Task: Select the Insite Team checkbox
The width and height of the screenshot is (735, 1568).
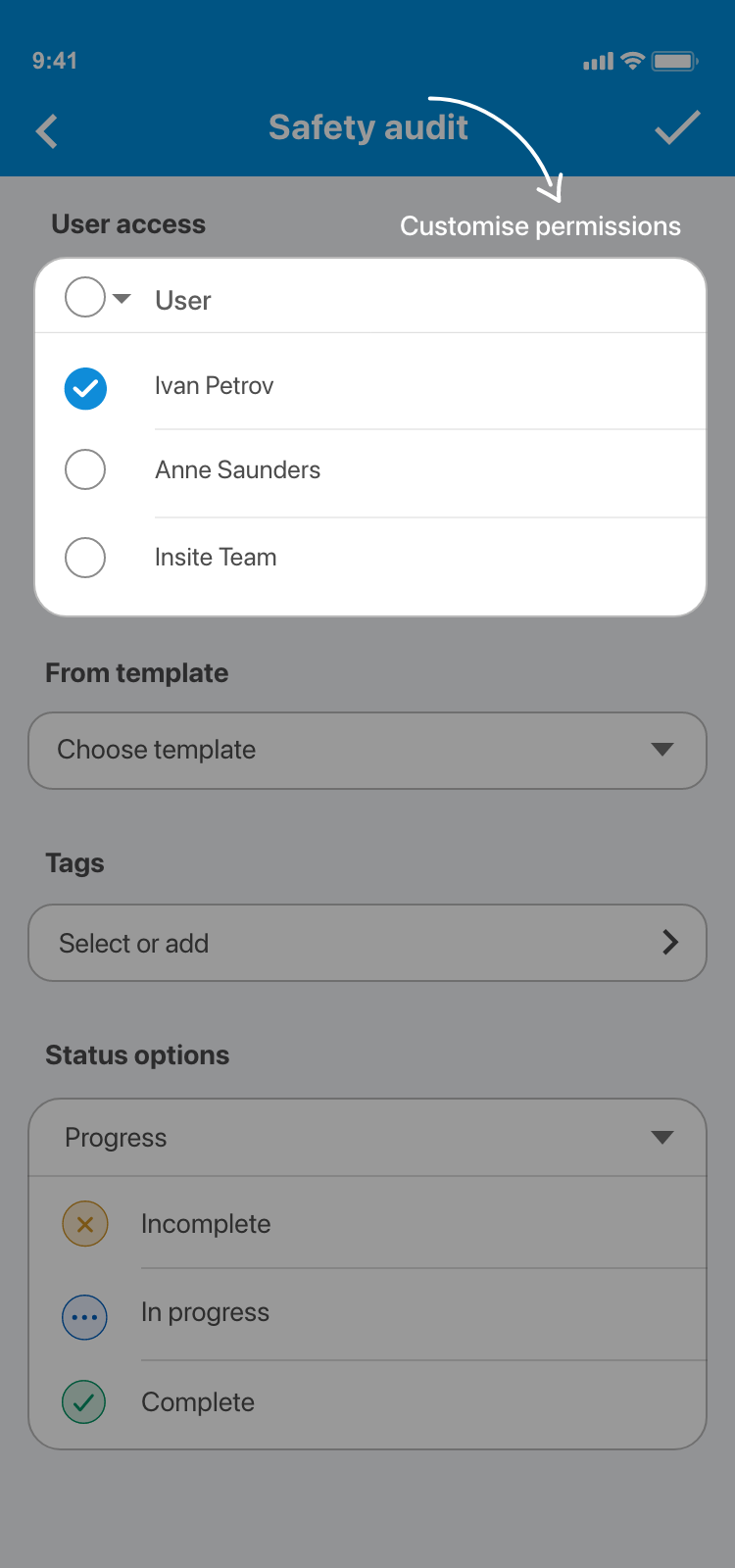Action: [85, 558]
